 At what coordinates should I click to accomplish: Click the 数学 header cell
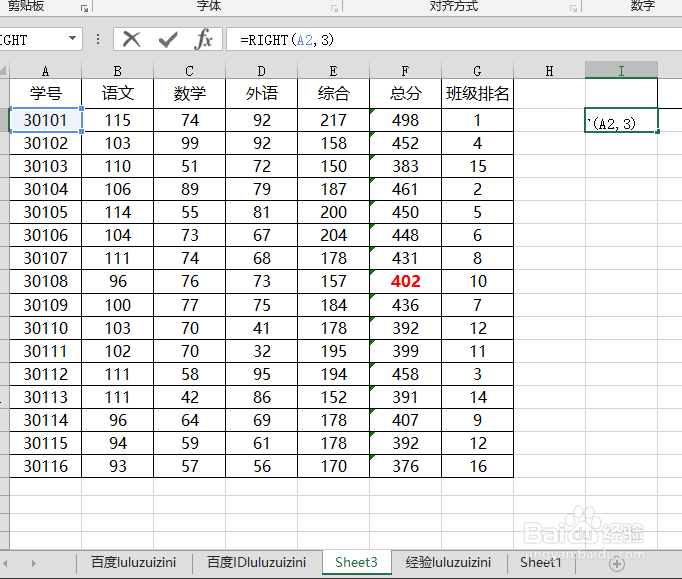pos(189,94)
